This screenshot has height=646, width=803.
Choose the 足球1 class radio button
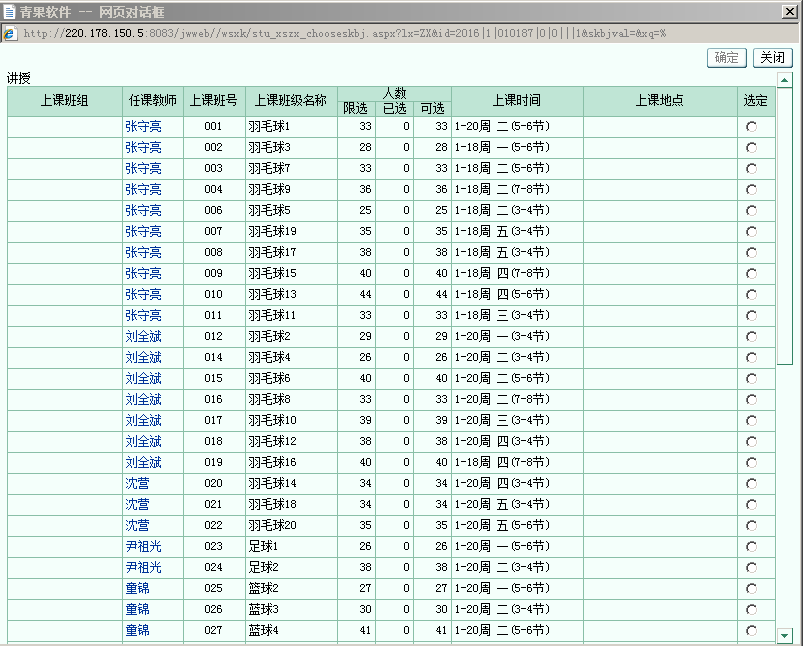click(751, 547)
